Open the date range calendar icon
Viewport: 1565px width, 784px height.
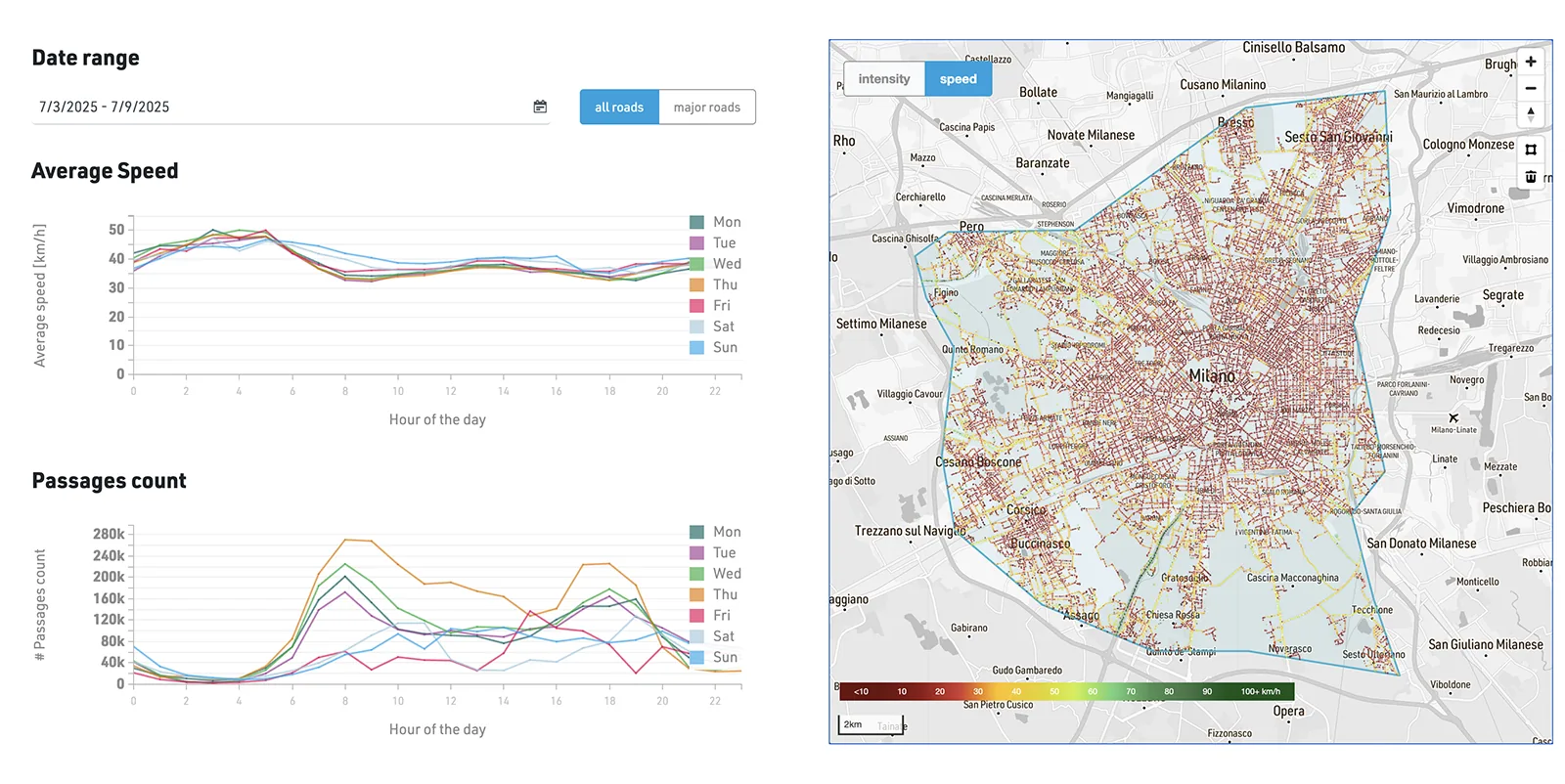click(540, 107)
